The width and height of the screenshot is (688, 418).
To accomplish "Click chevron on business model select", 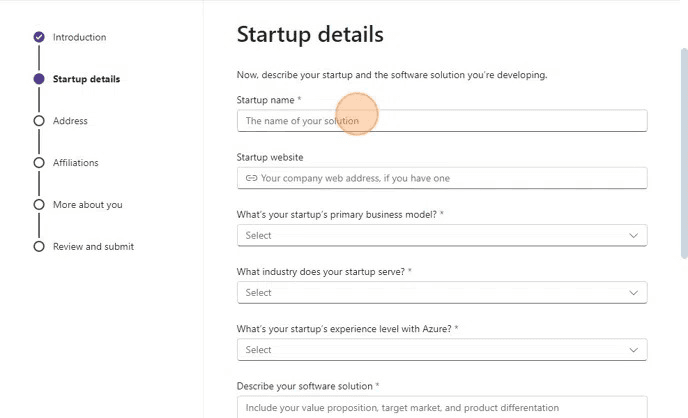I will tap(633, 235).
